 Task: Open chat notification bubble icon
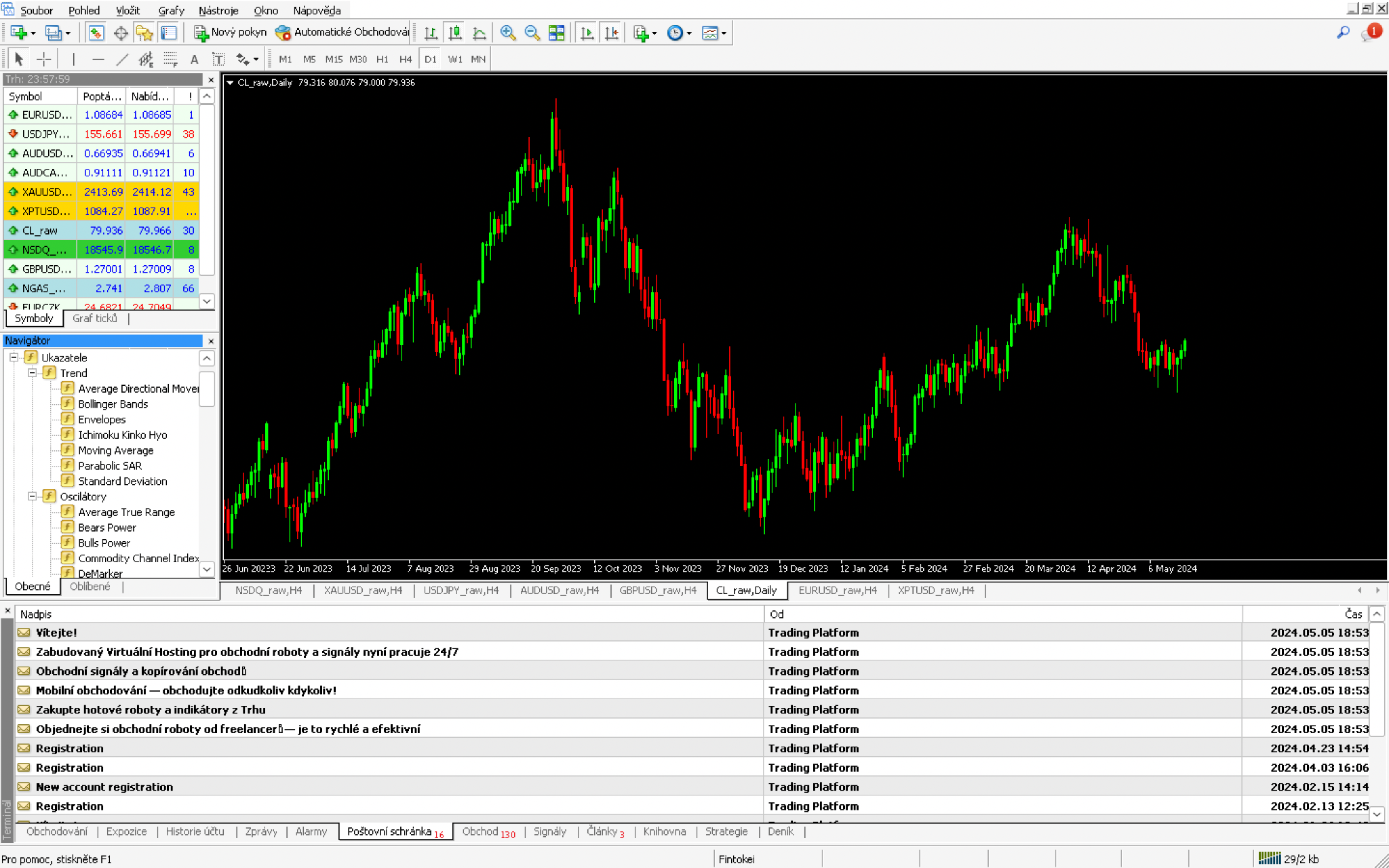[x=1370, y=33]
